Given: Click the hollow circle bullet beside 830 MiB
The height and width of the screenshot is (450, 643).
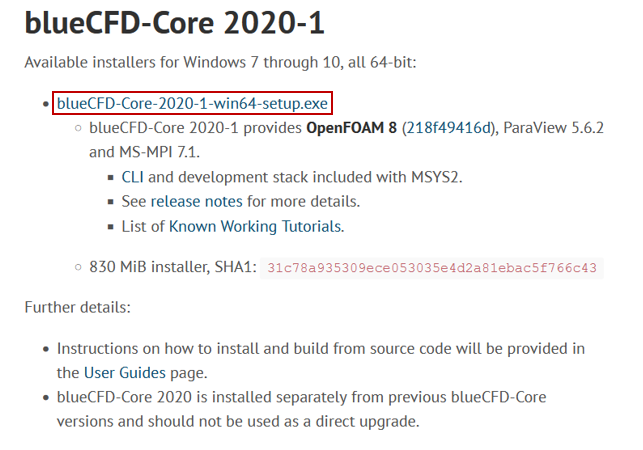Looking at the screenshot, I should pos(78,267).
